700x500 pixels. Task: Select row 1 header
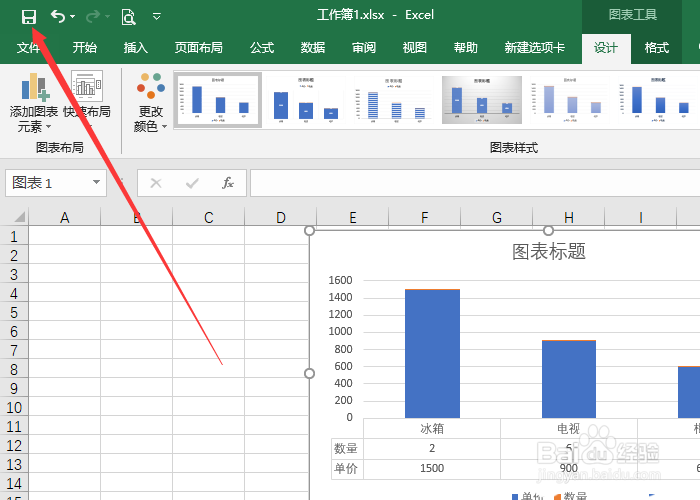[14, 236]
